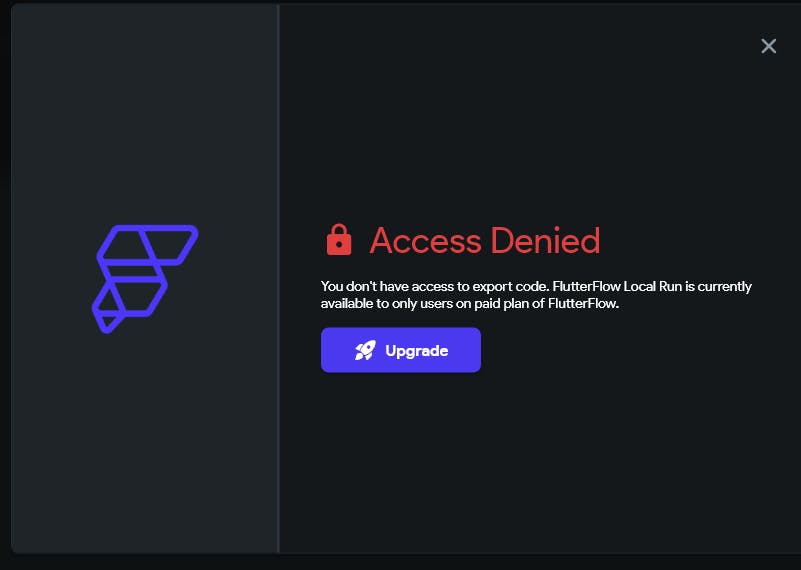Click the "paid plan of FlutterFlow" phrase
This screenshot has width=801, height=570.
[x=546, y=303]
